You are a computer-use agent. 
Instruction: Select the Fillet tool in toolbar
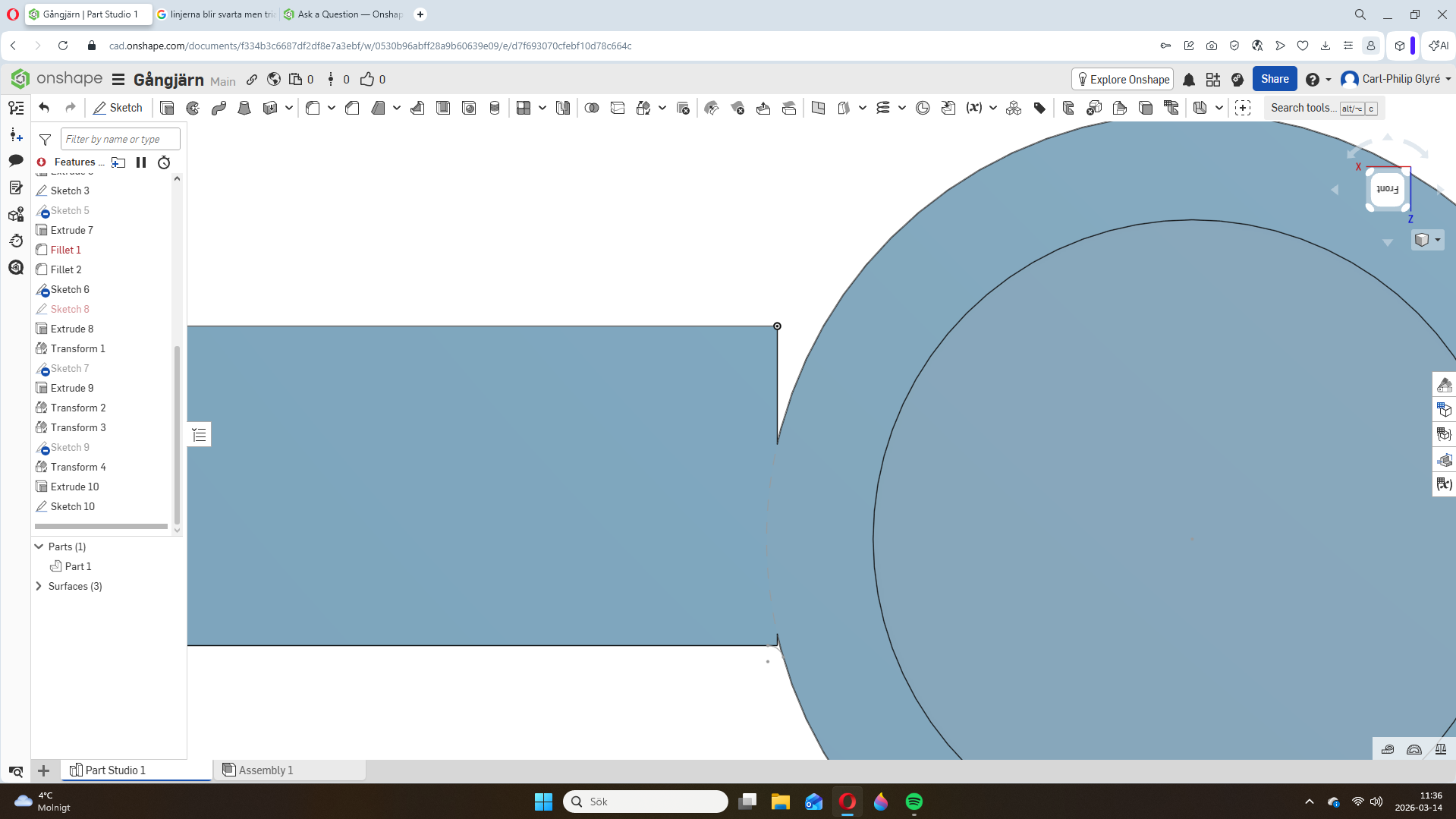tap(313, 108)
